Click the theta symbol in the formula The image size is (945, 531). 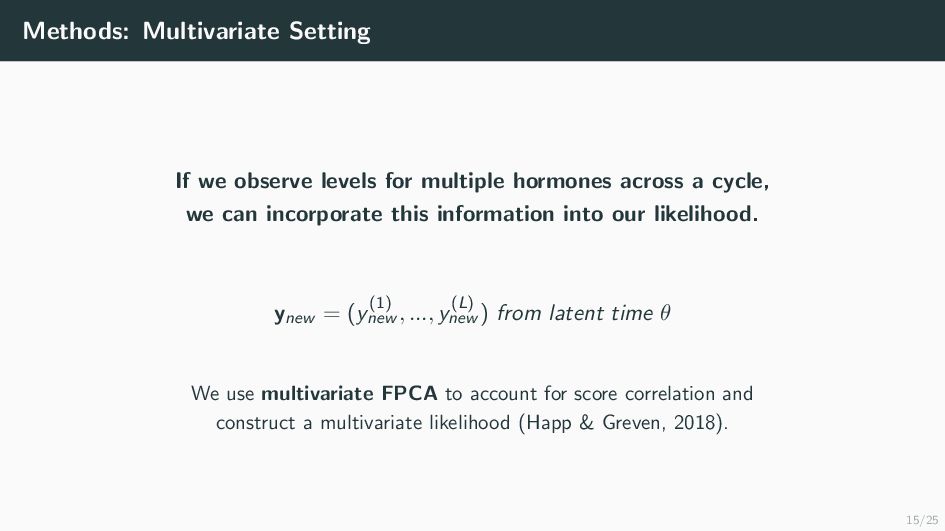[666, 314]
